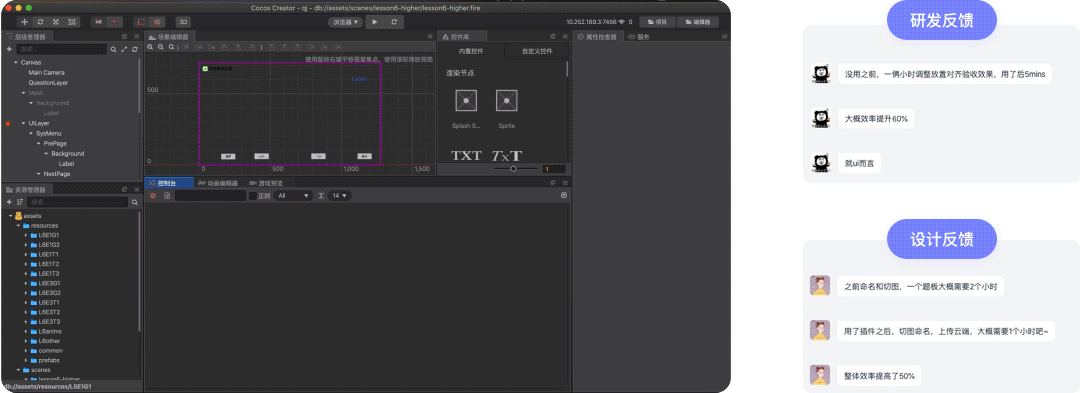Select the Main Camera node
The height and width of the screenshot is (393, 1080).
click(x=47, y=72)
